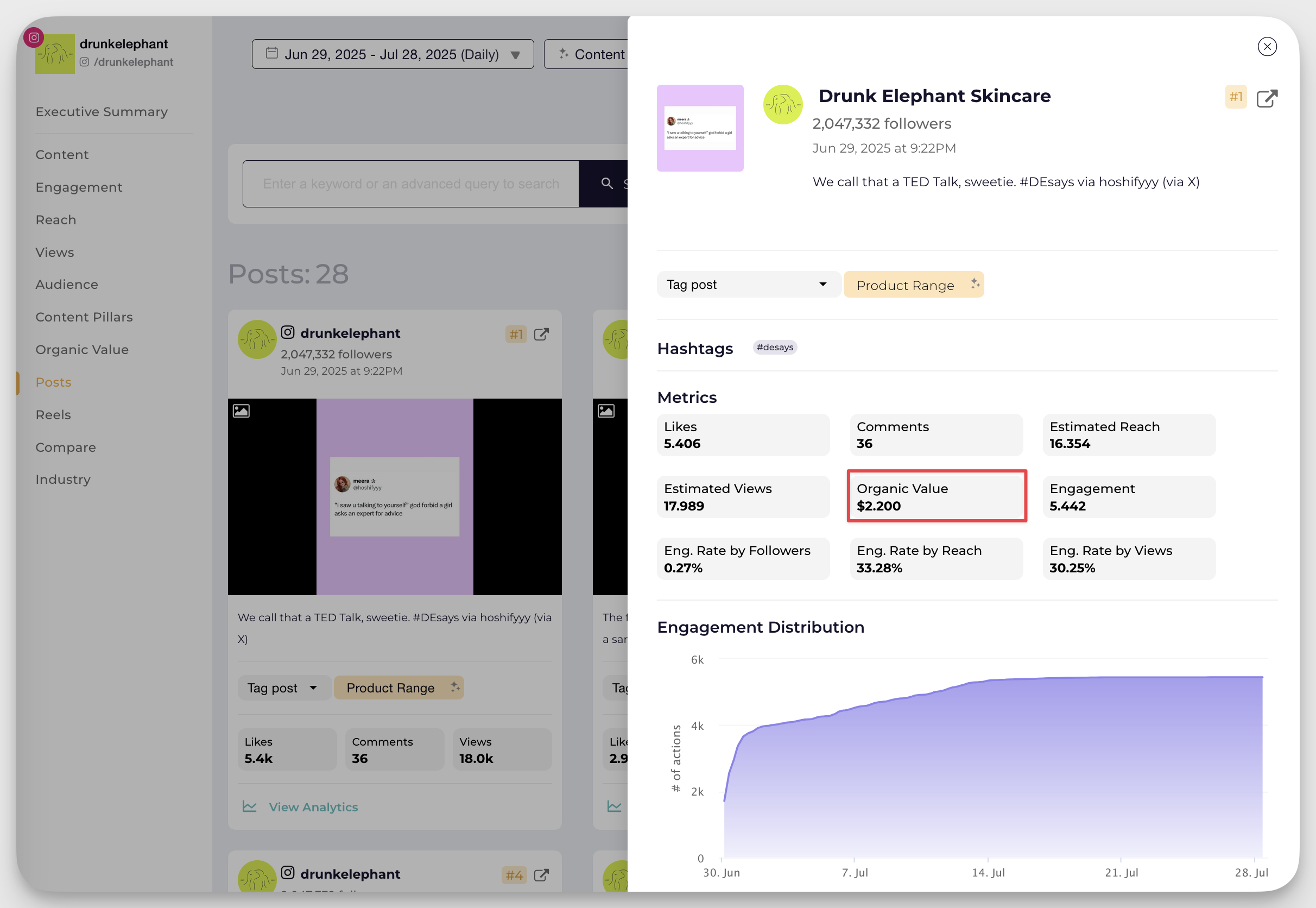This screenshot has height=908, width=1316.
Task: Click Eng. Rate by Followers 0.27% card
Action: pyautogui.click(x=743, y=559)
